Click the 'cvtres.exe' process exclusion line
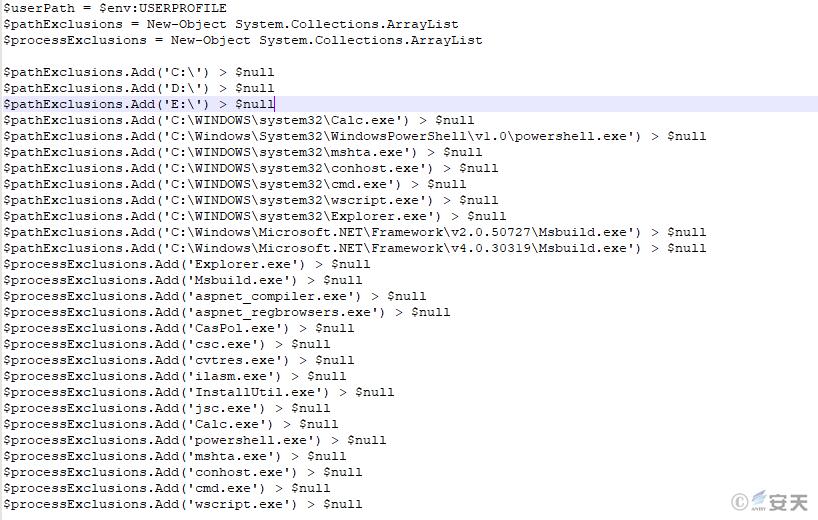818x520 pixels. point(178,360)
